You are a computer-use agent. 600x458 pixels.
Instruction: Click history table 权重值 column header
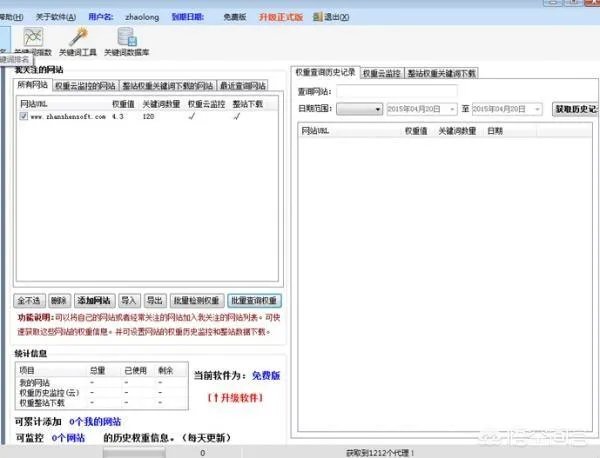(x=416, y=131)
